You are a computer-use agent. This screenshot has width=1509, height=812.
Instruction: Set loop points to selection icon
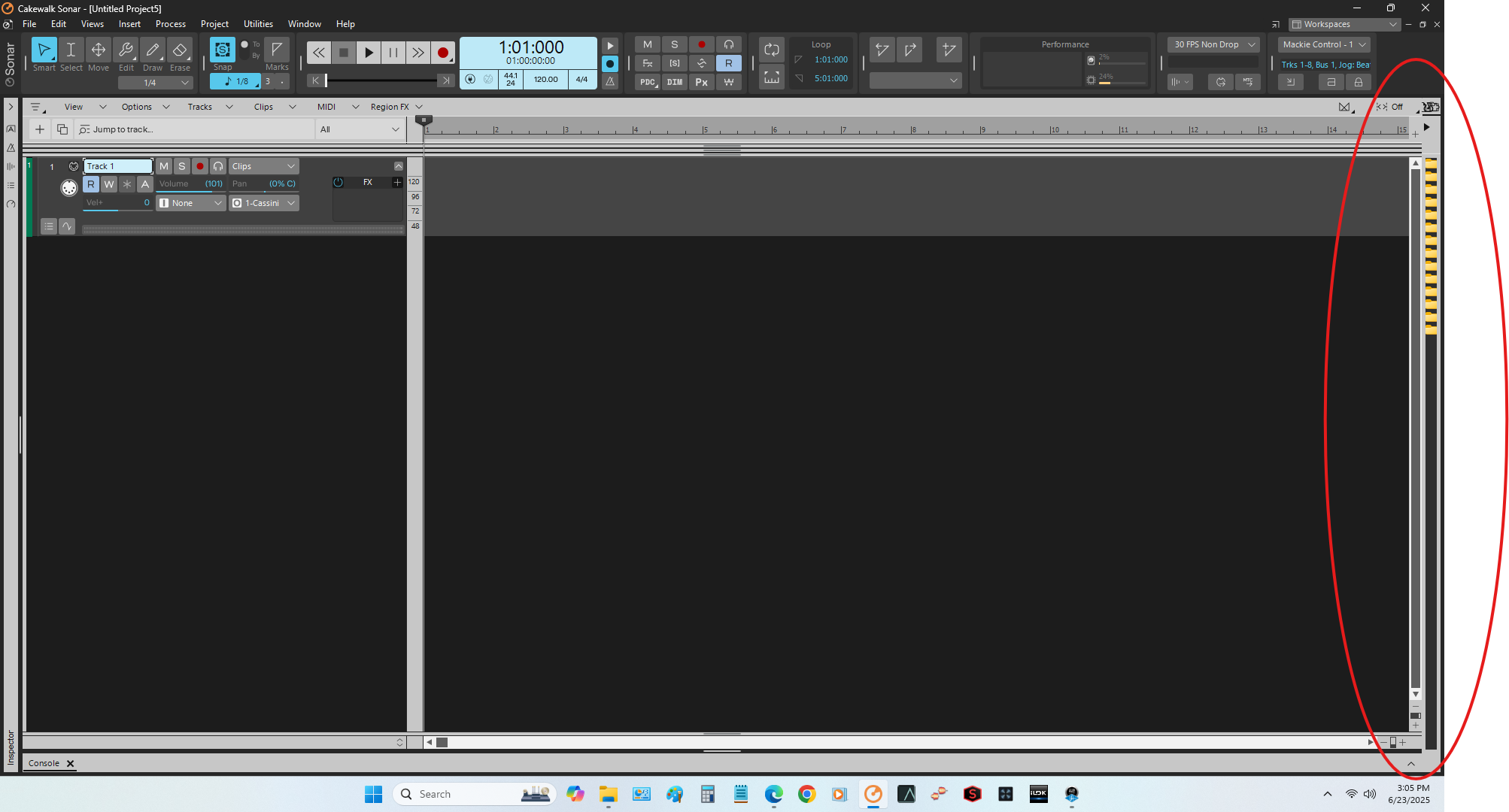click(771, 77)
